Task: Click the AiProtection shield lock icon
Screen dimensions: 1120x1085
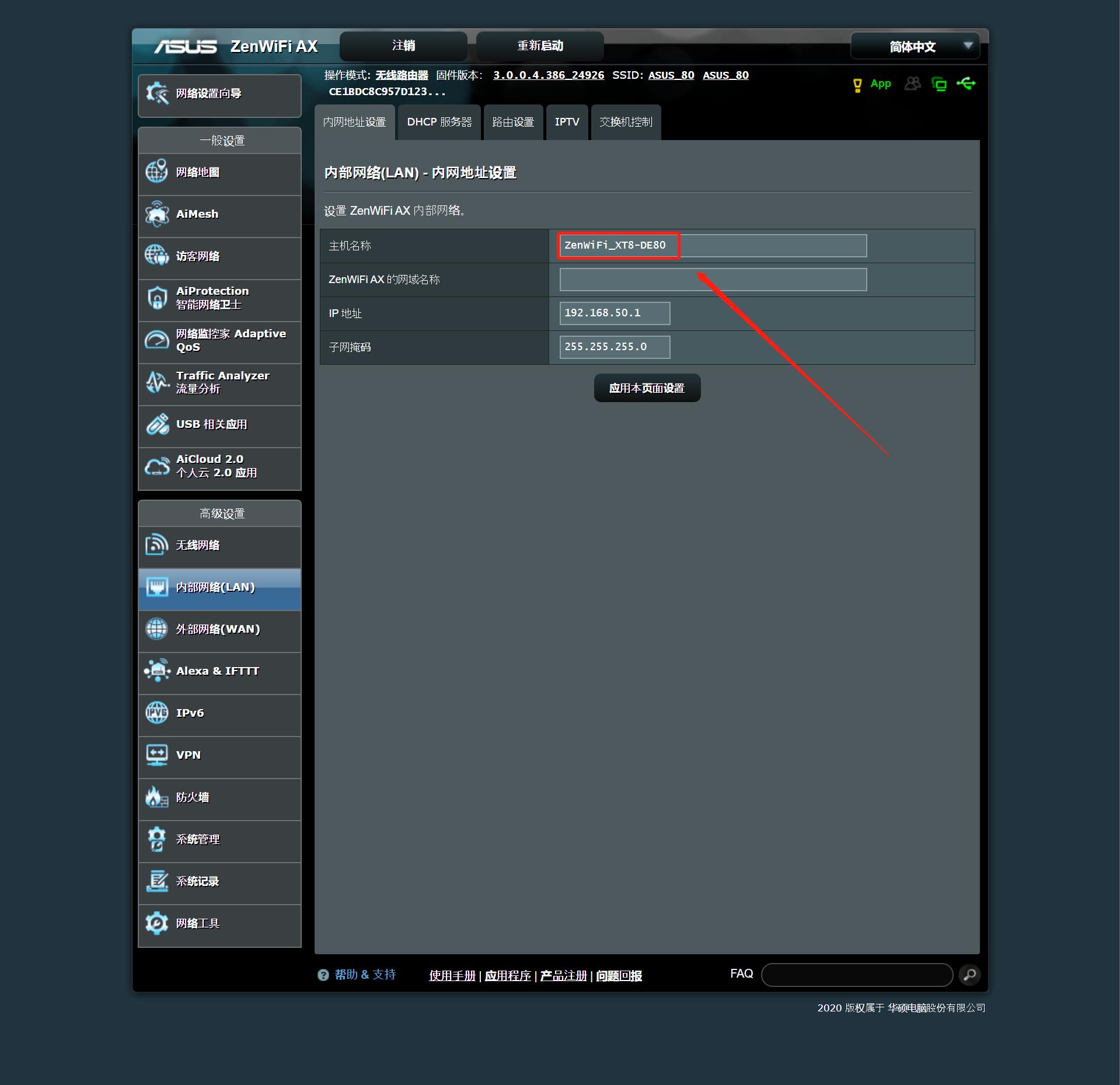Action: (156, 298)
